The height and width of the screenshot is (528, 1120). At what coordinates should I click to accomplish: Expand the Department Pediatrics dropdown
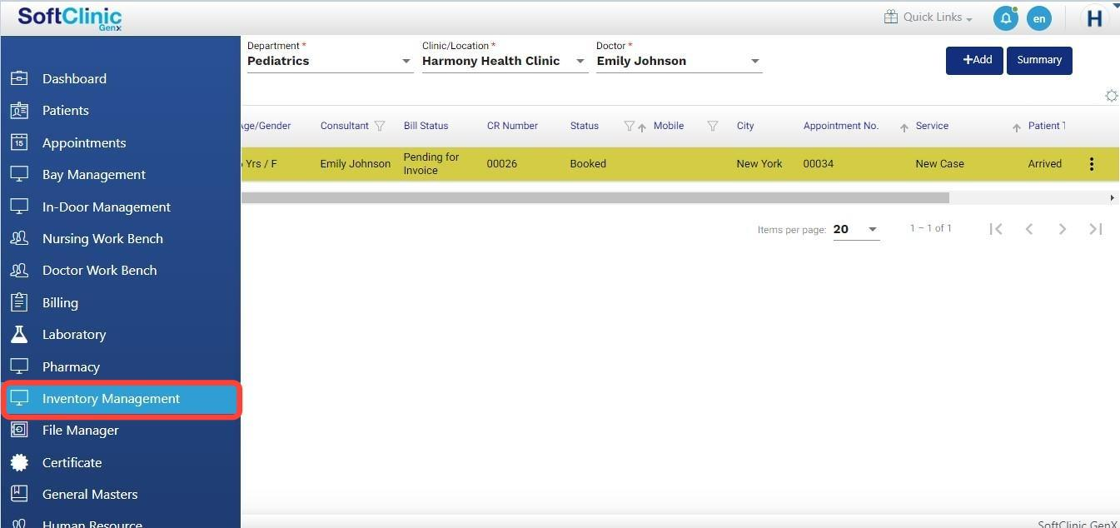406,61
